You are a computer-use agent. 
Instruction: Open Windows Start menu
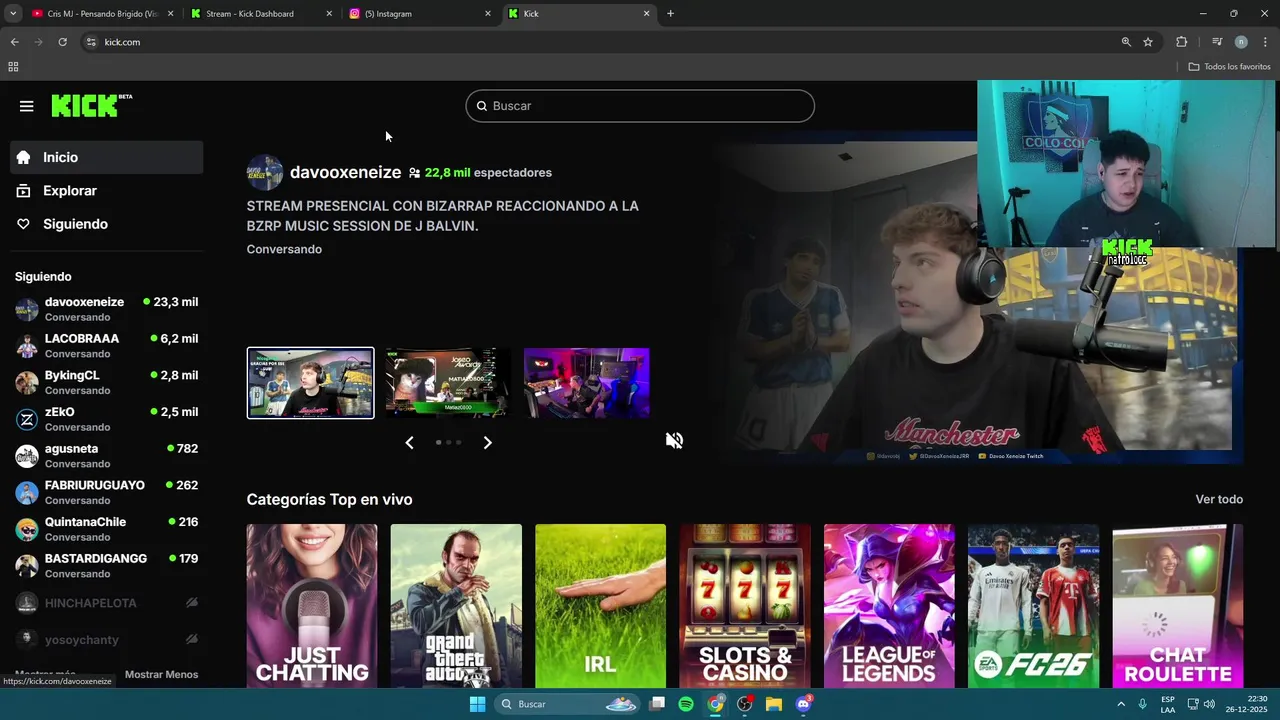point(478,704)
